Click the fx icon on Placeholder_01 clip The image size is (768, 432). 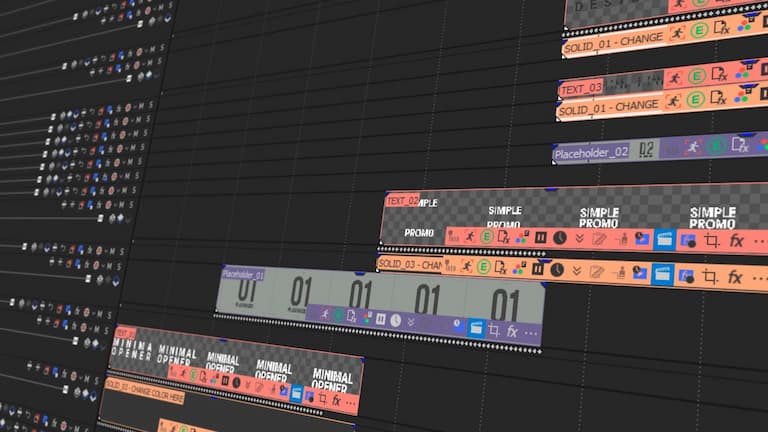[x=512, y=331]
